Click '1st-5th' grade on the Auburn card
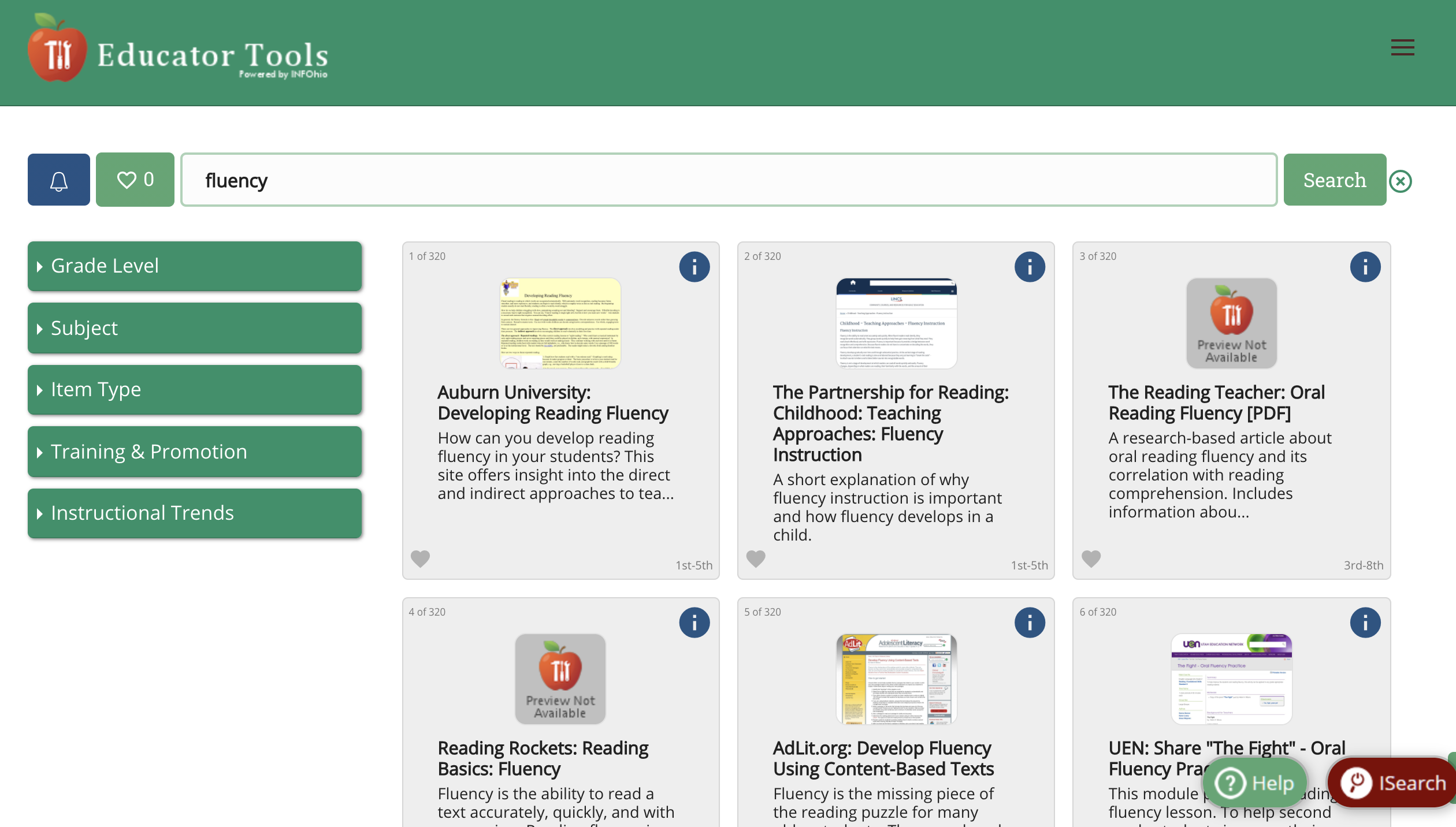 tap(694, 565)
